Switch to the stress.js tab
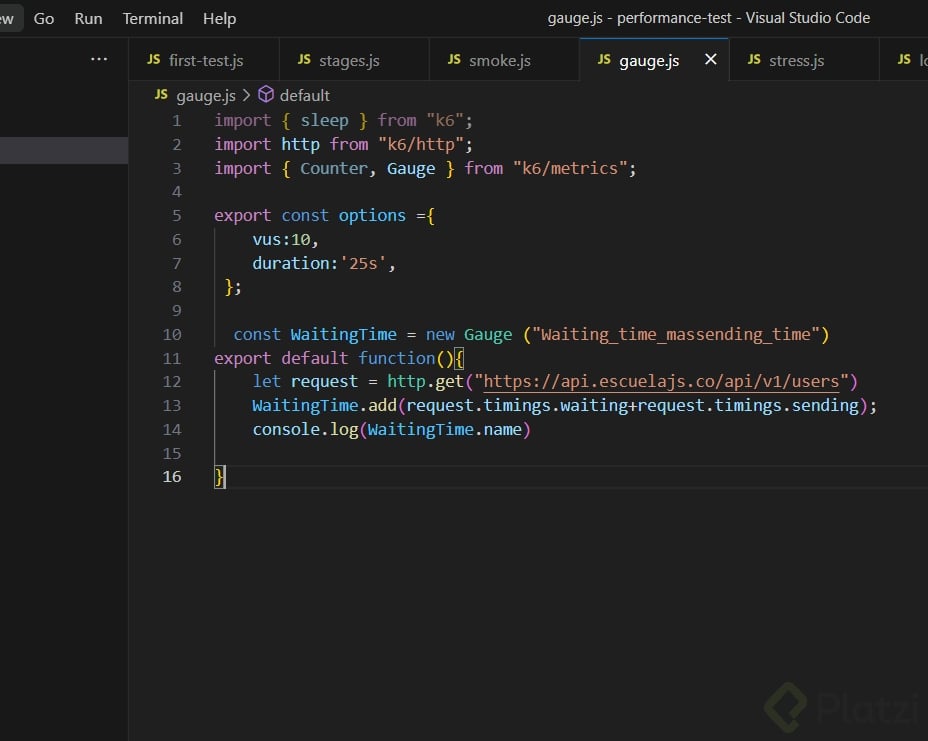 [804, 60]
